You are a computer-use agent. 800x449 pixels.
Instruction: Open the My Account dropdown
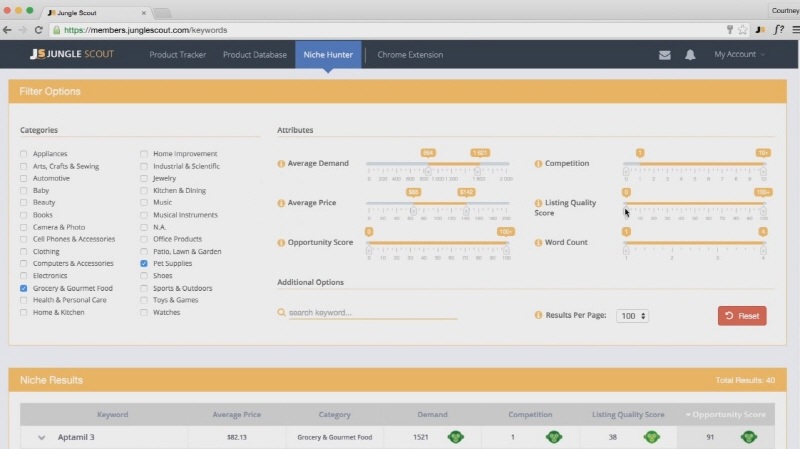coord(739,54)
